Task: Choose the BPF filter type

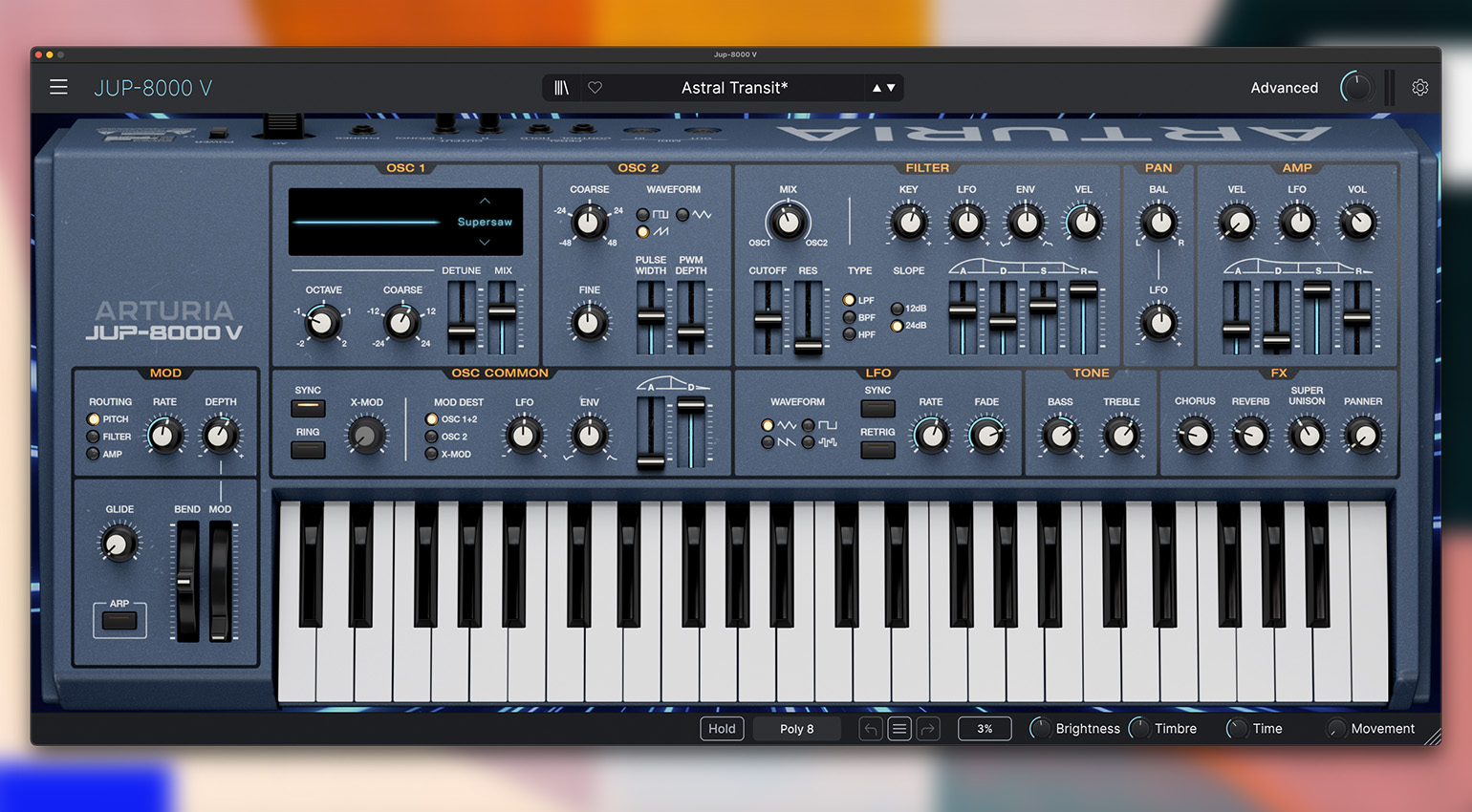Action: pyautogui.click(x=849, y=317)
